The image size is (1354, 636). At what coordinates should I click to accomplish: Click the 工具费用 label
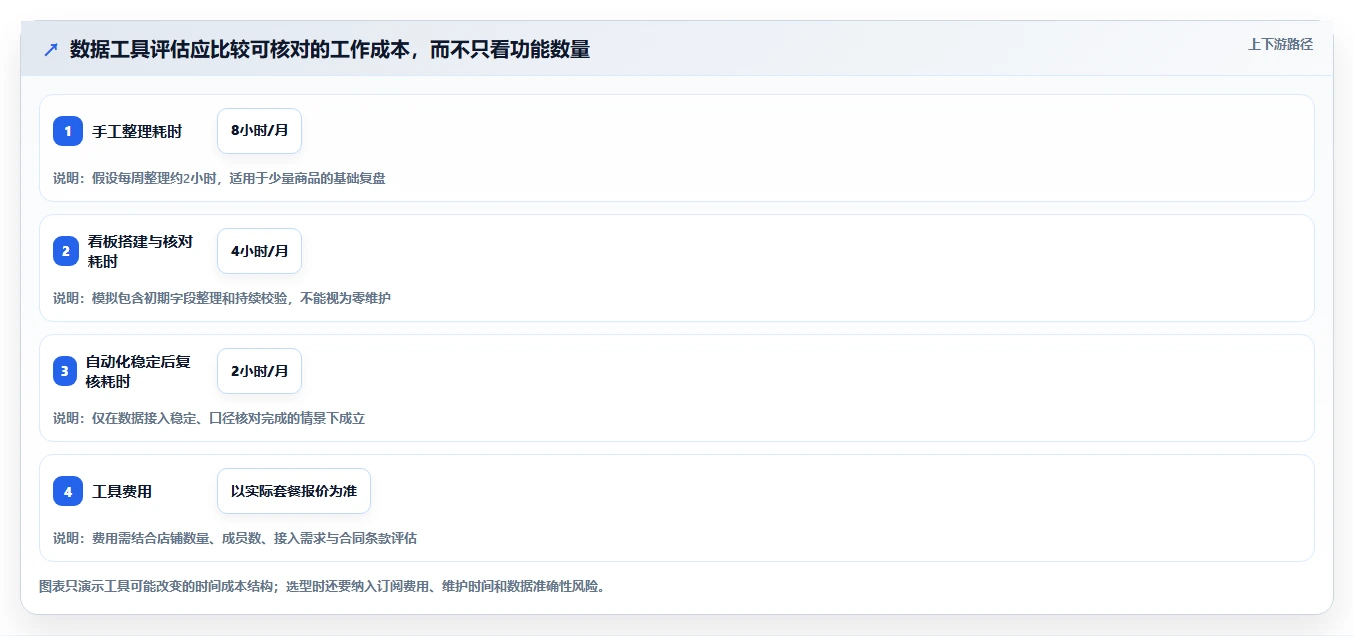[x=122, y=491]
